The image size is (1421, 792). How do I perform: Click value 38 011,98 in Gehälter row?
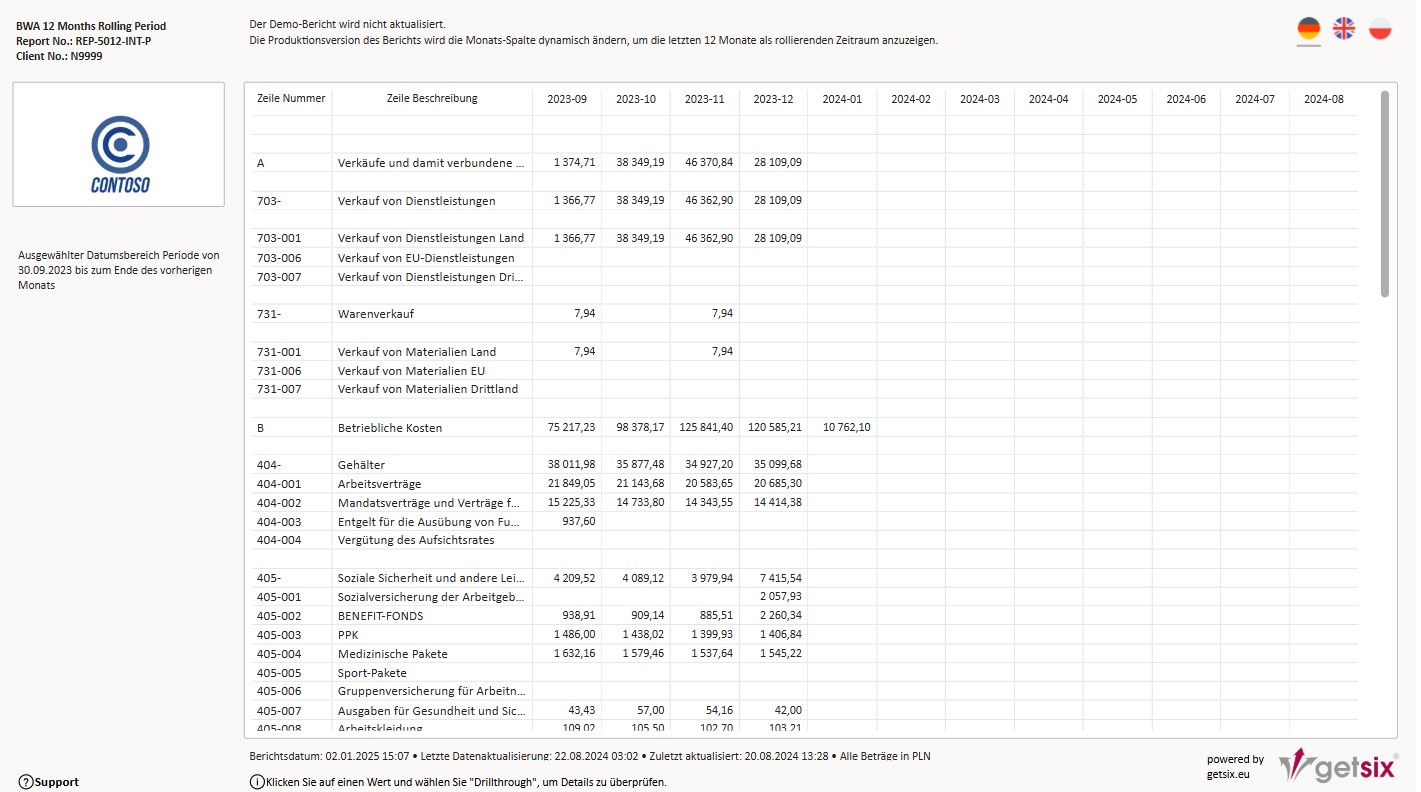[x=572, y=464]
